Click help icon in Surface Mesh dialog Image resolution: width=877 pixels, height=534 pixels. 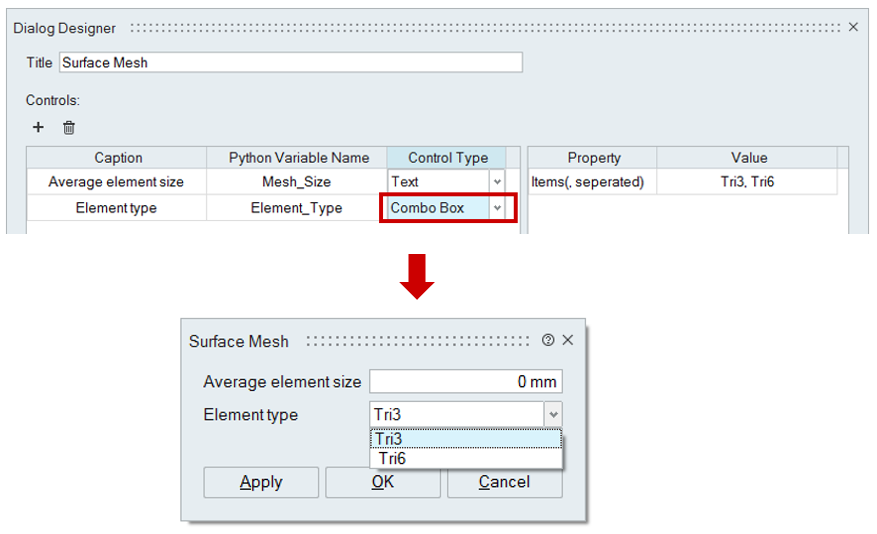tap(548, 340)
